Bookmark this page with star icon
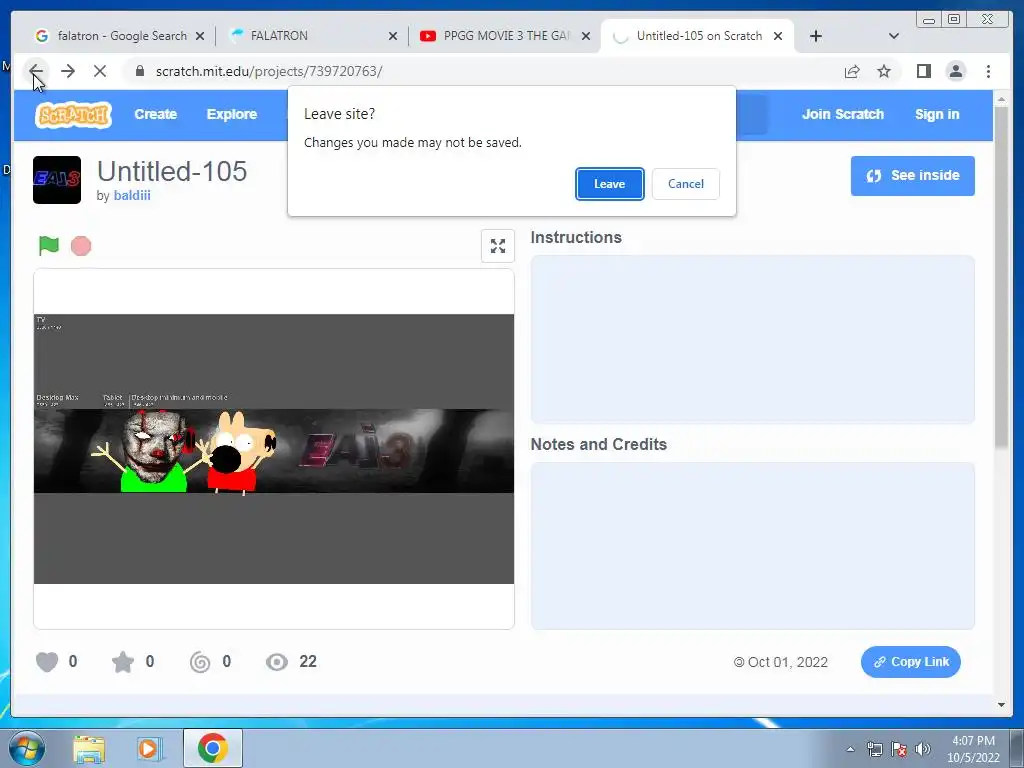Image resolution: width=1024 pixels, height=768 pixels. click(x=884, y=71)
